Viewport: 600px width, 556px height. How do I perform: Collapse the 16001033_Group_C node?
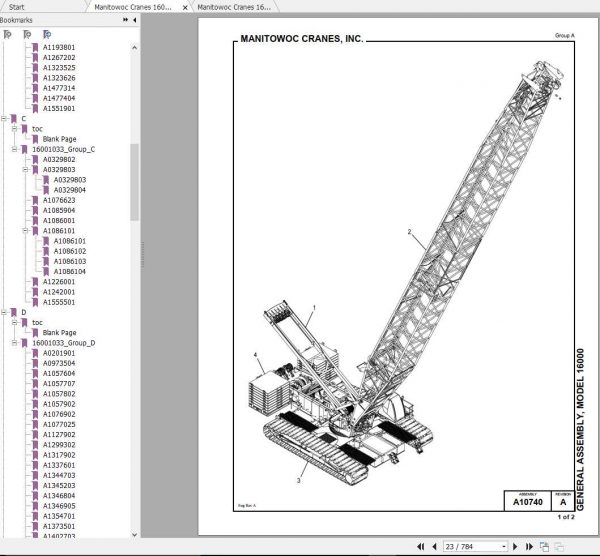click(15, 149)
